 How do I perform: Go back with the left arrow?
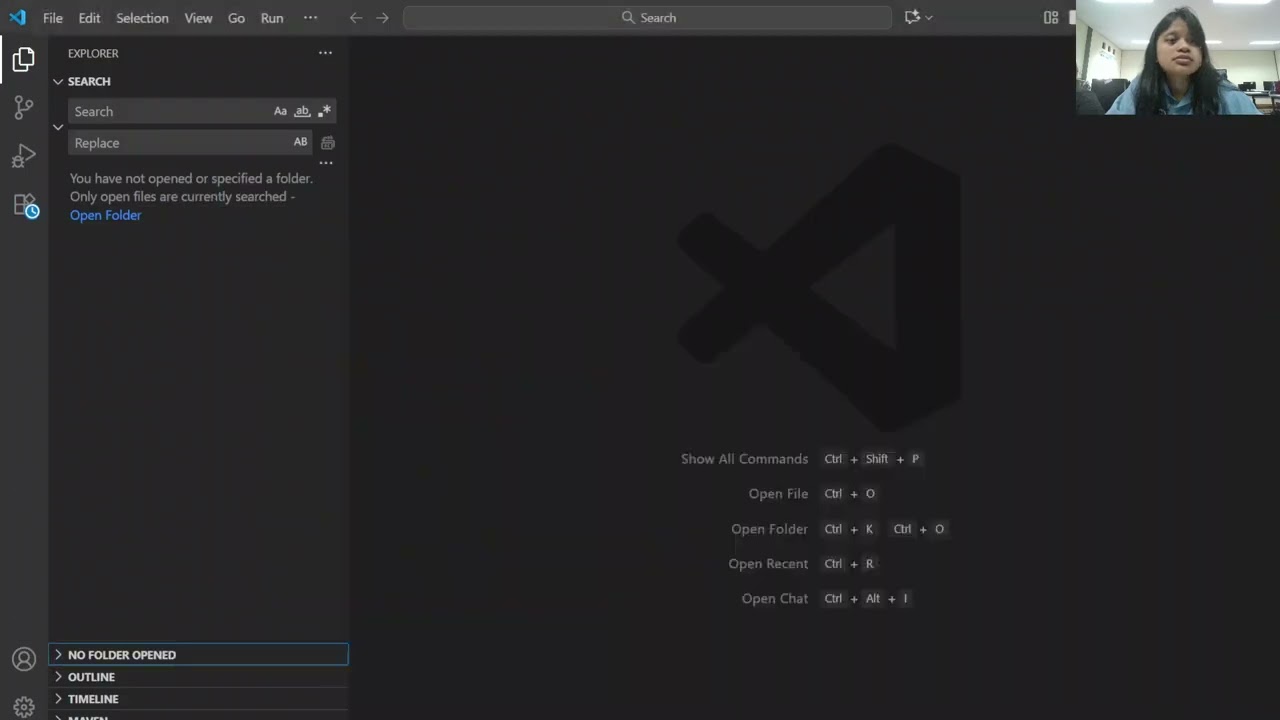(356, 18)
